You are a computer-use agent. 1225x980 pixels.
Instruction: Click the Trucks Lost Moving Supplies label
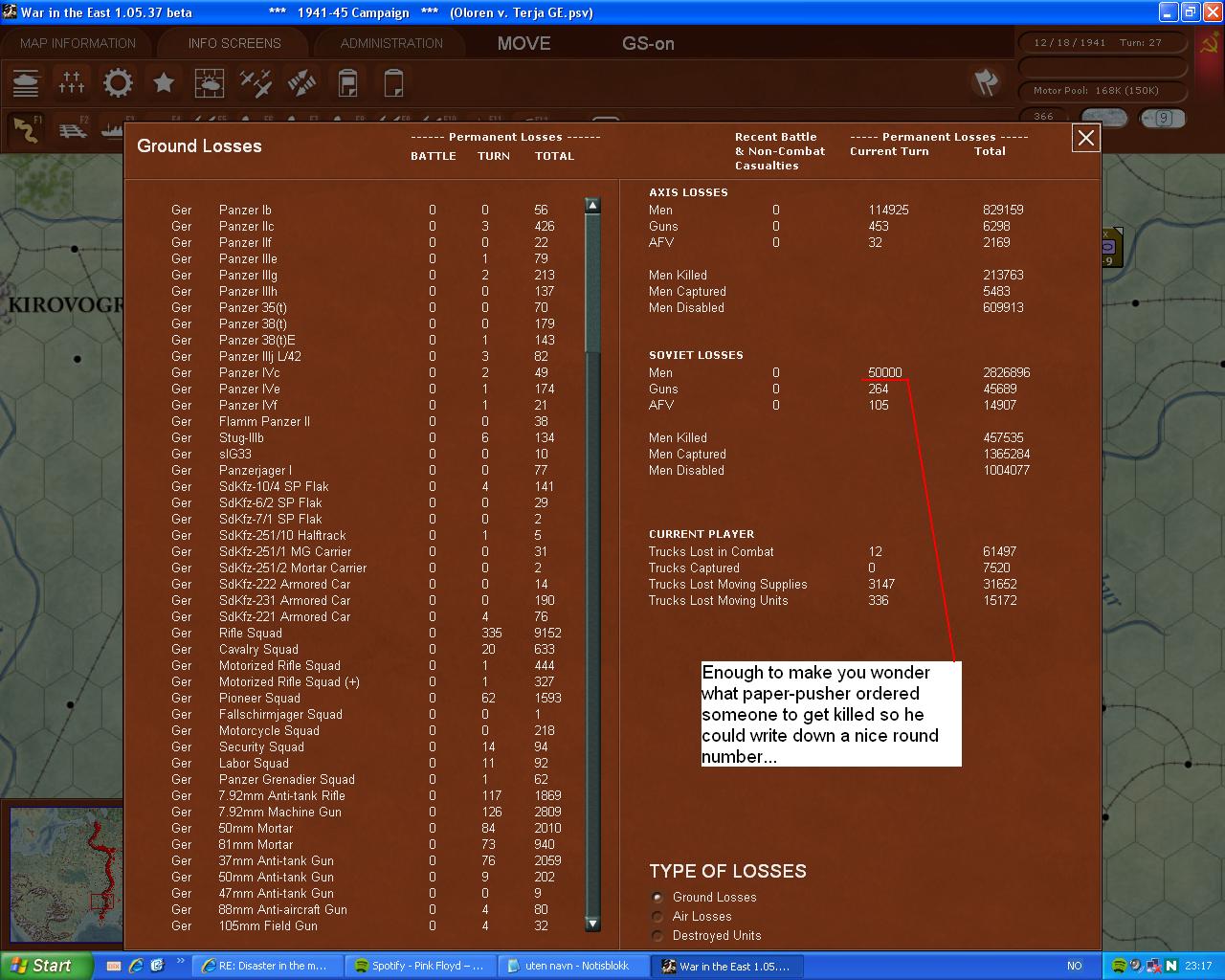[727, 584]
